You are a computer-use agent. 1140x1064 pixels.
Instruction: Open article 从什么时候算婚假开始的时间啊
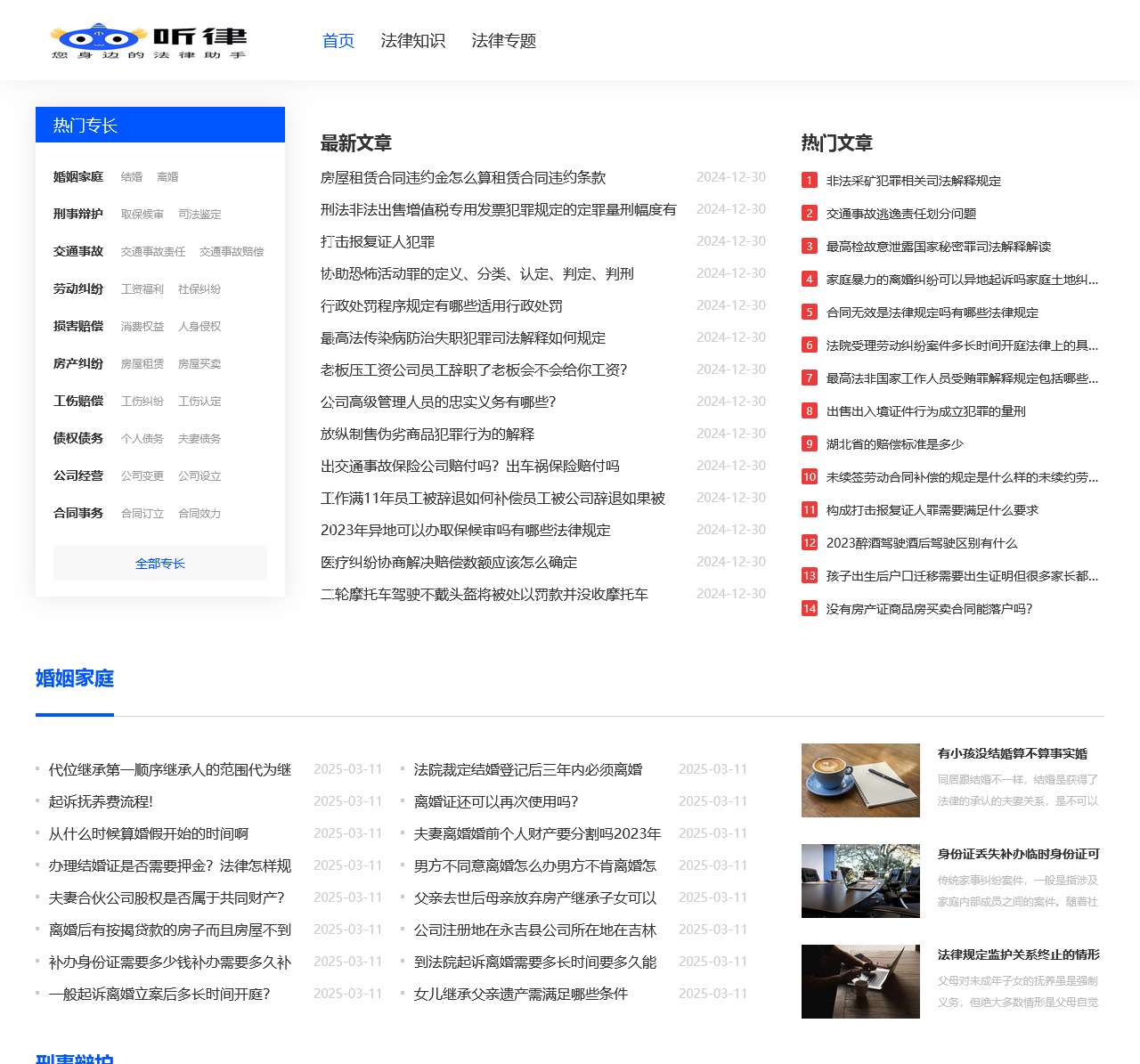[149, 834]
